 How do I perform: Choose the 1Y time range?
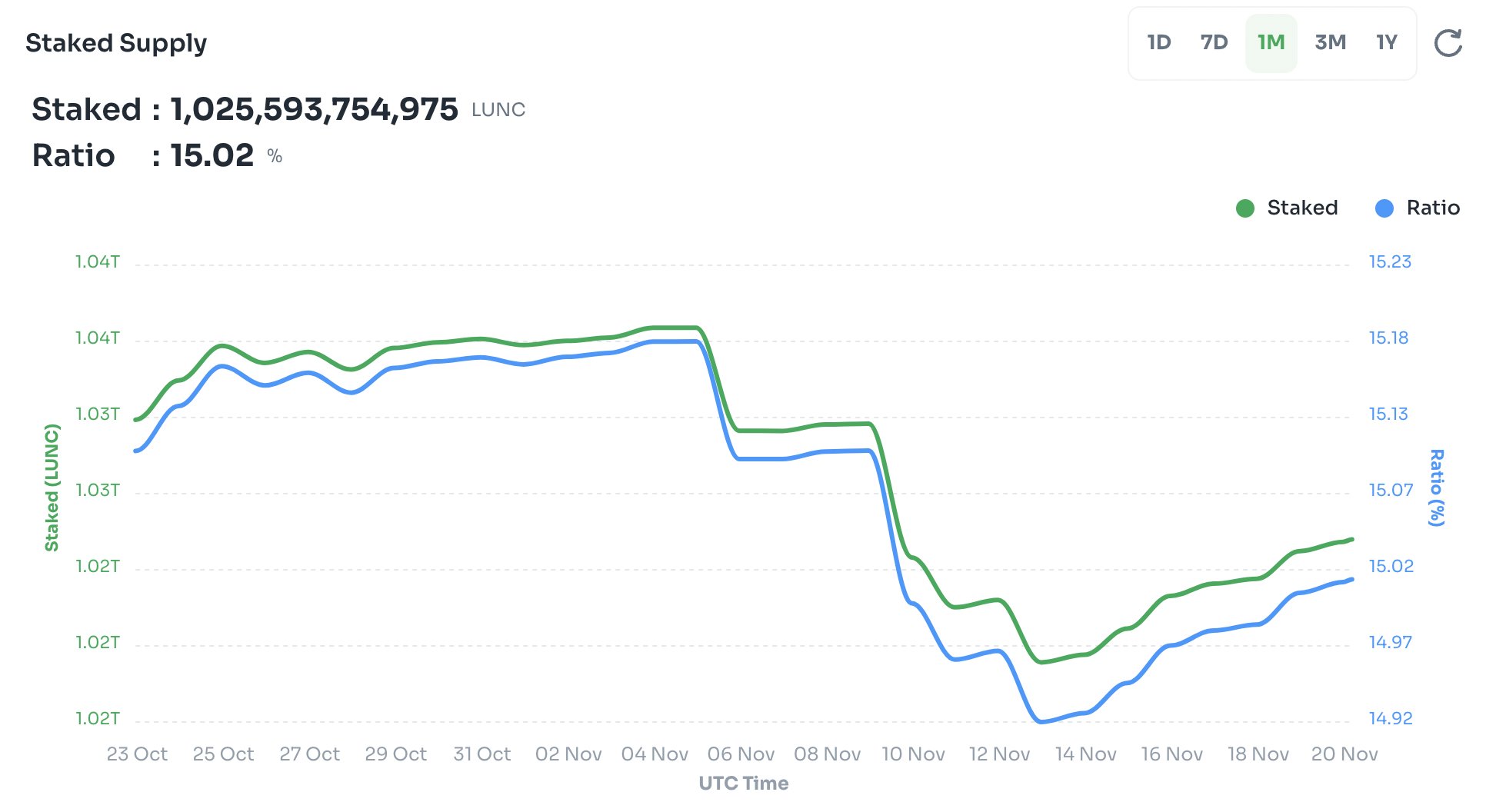[1386, 42]
